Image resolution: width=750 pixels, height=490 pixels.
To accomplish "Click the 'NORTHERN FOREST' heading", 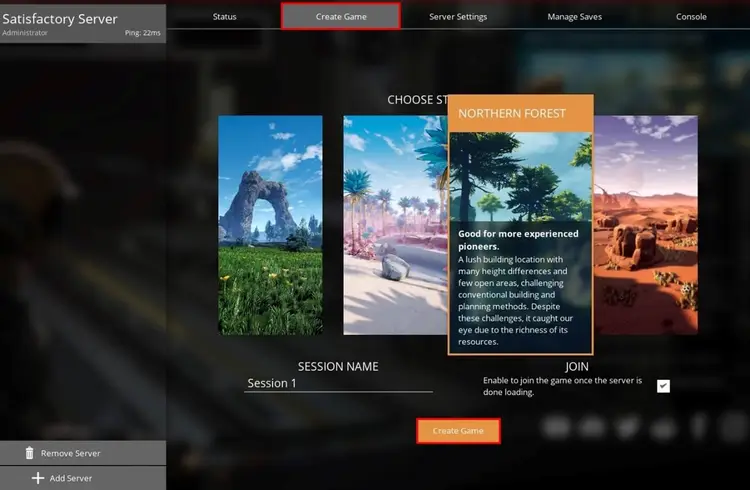I will [512, 113].
